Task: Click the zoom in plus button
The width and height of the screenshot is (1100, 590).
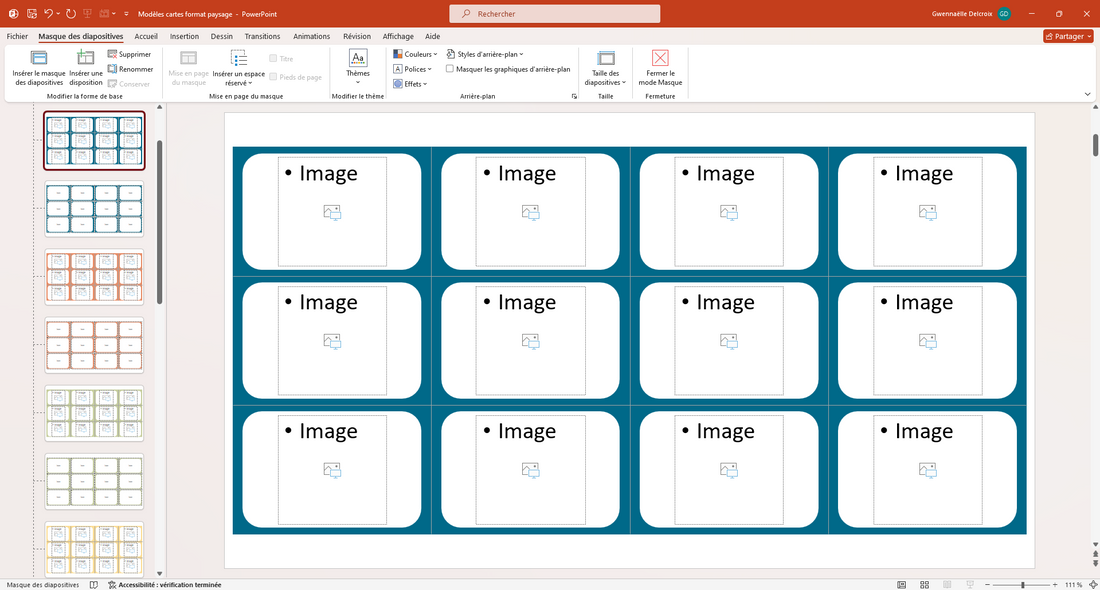Action: pyautogui.click(x=1054, y=584)
